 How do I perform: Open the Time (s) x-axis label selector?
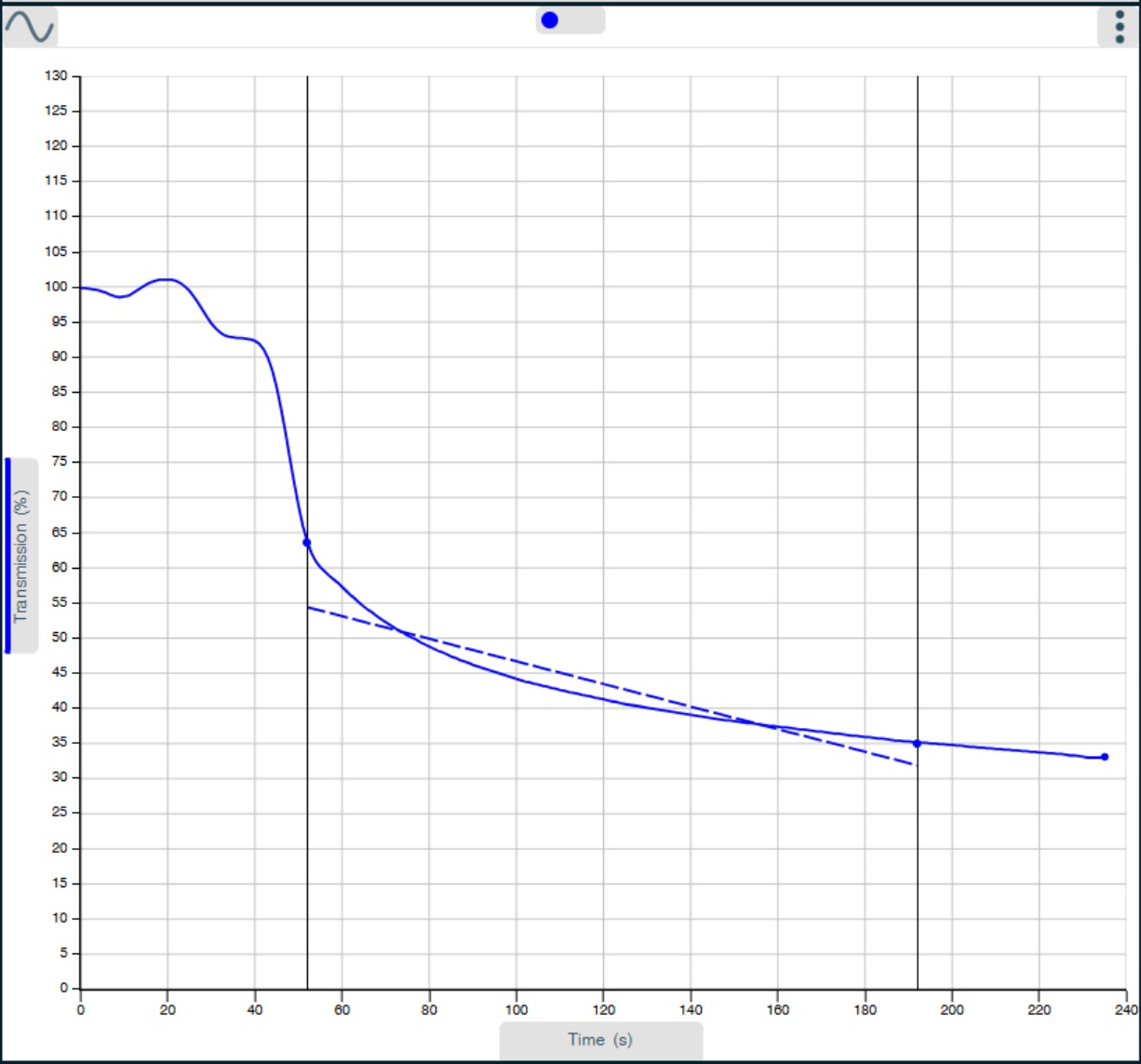pos(600,1040)
